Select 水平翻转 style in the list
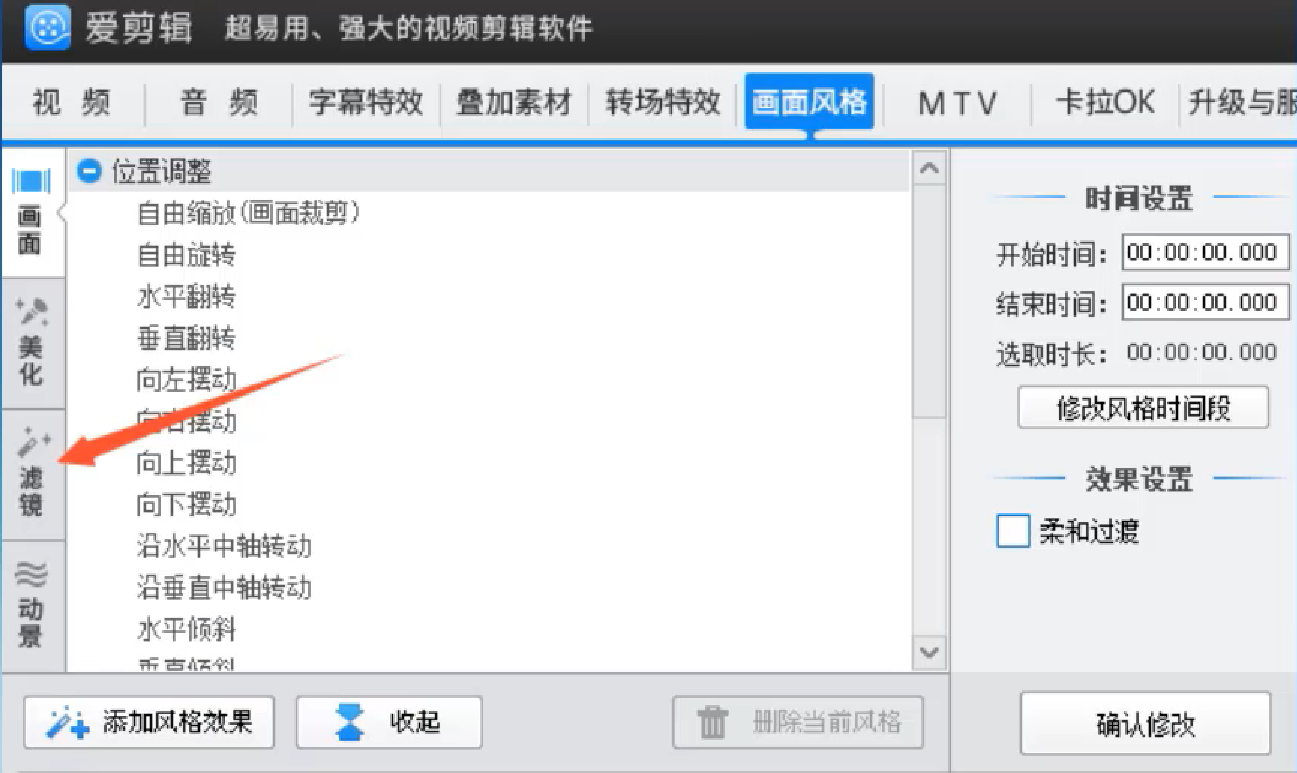The image size is (1297, 773). 186,297
